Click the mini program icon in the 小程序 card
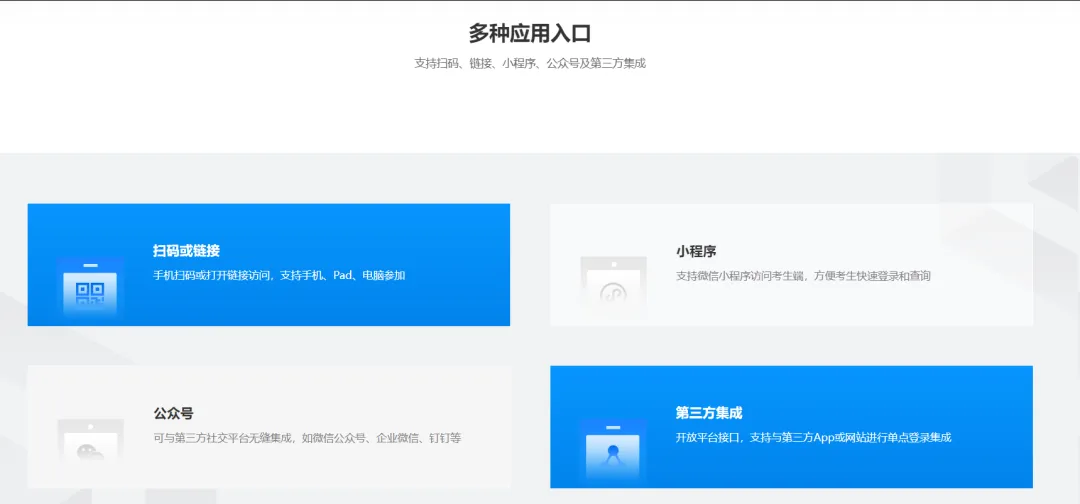 tap(613, 292)
